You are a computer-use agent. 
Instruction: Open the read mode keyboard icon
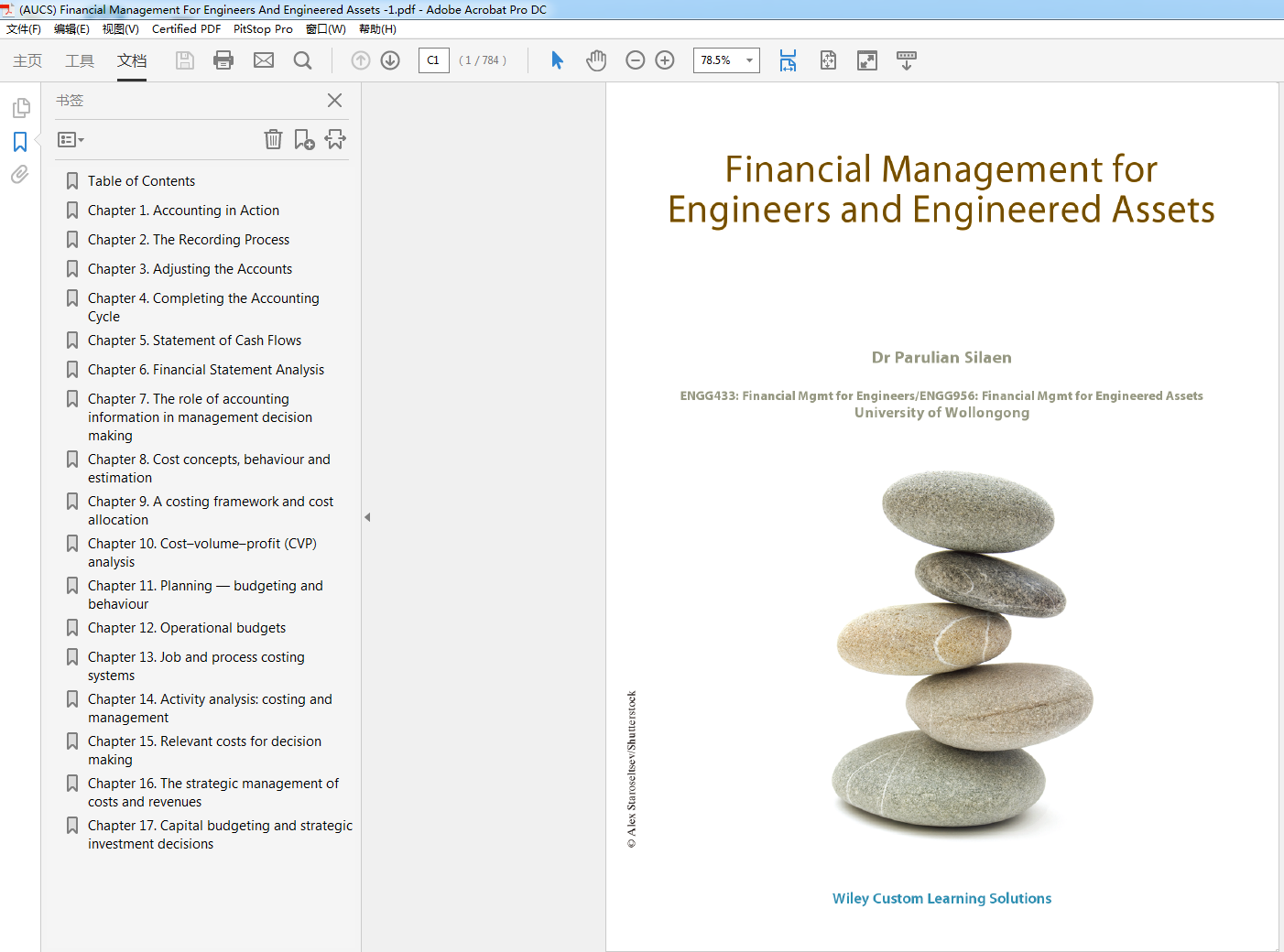[x=907, y=60]
